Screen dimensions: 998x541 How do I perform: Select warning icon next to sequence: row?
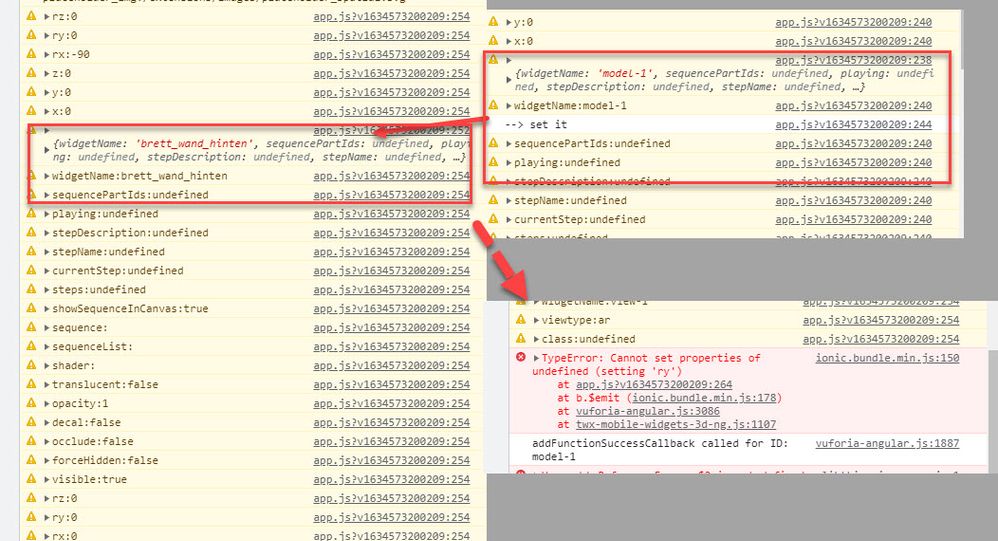tap(31, 327)
